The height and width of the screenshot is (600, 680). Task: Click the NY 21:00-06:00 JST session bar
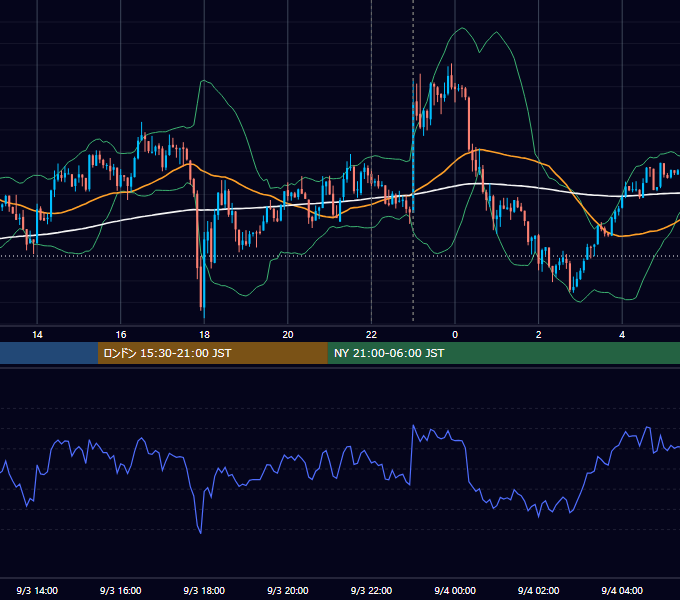click(x=503, y=353)
